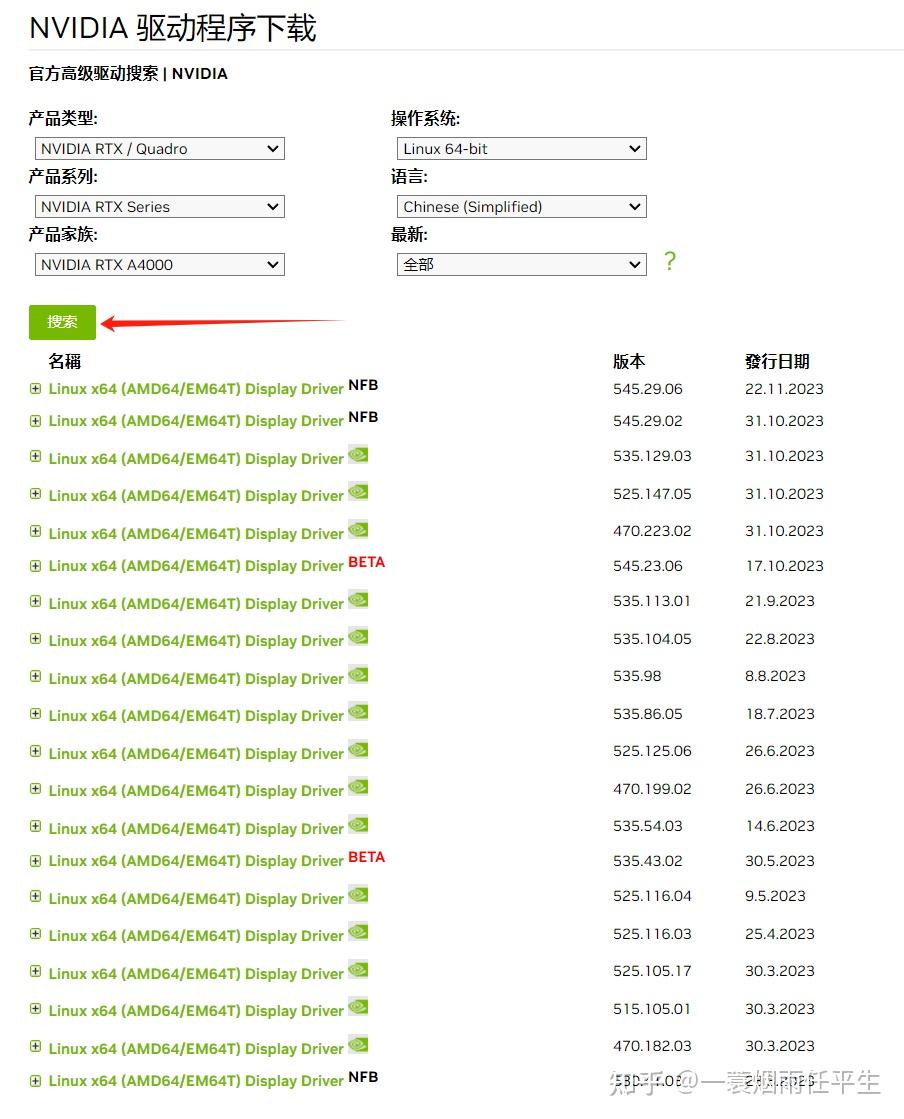Open the Display Driver link for version 470.182.03
Viewport: 904px width, 1119px height.
(x=196, y=1048)
